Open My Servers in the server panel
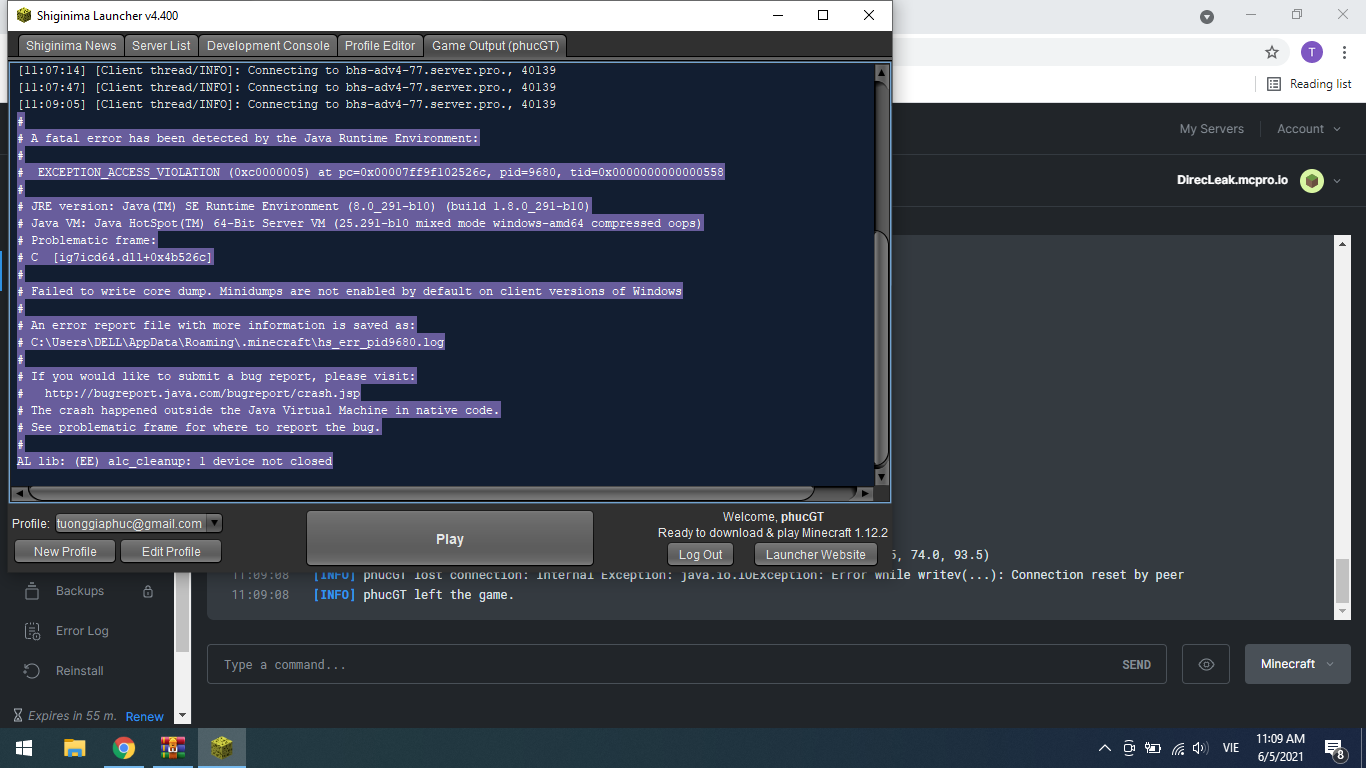 (1211, 129)
